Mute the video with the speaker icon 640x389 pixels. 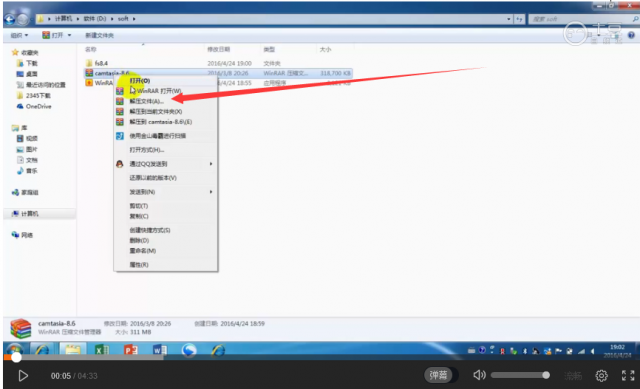pos(479,375)
